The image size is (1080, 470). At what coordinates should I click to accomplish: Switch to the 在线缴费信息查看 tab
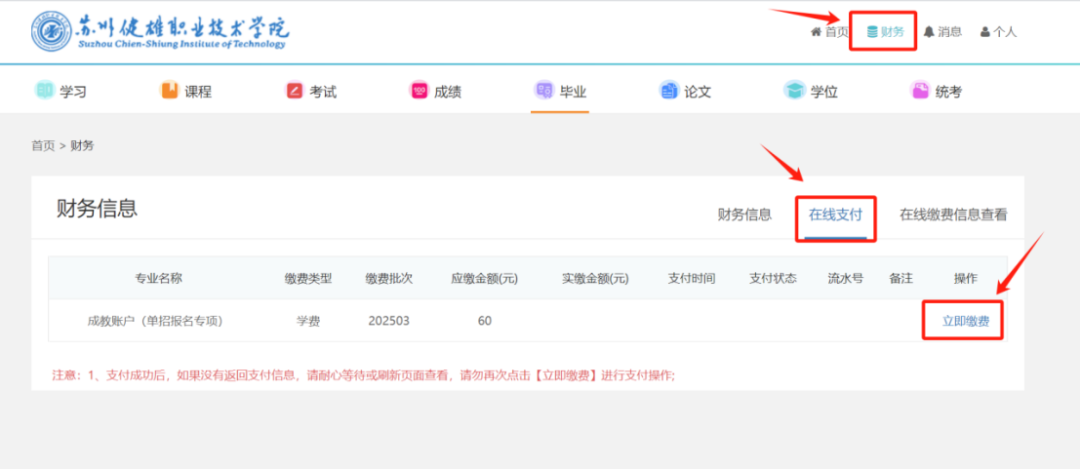(952, 214)
